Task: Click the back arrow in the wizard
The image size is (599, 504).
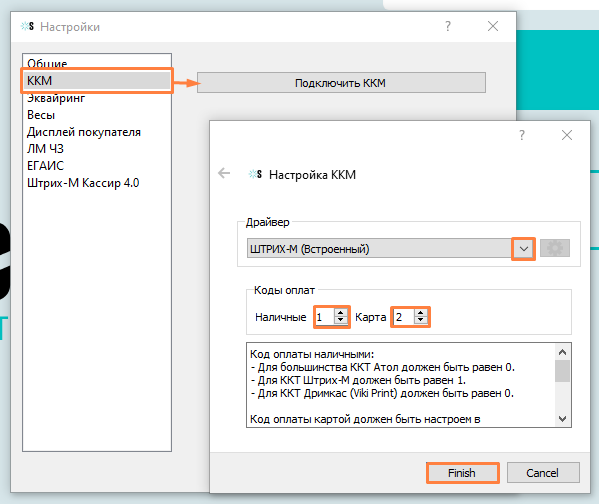Action: click(x=224, y=173)
